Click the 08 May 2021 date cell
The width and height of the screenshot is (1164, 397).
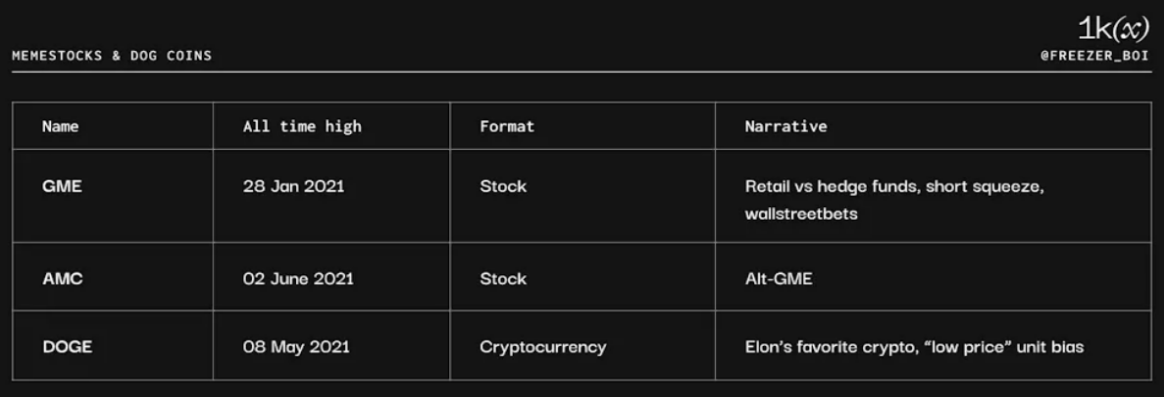tap(296, 347)
